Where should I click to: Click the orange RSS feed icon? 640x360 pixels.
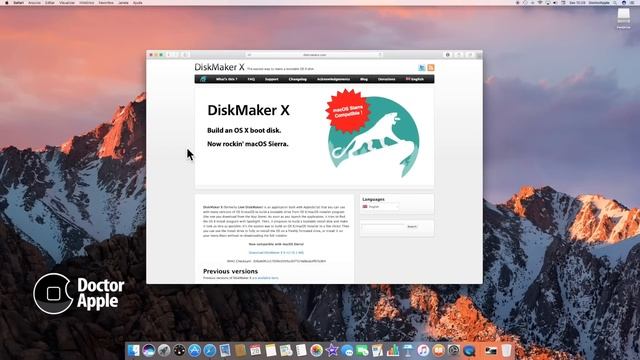pos(431,68)
